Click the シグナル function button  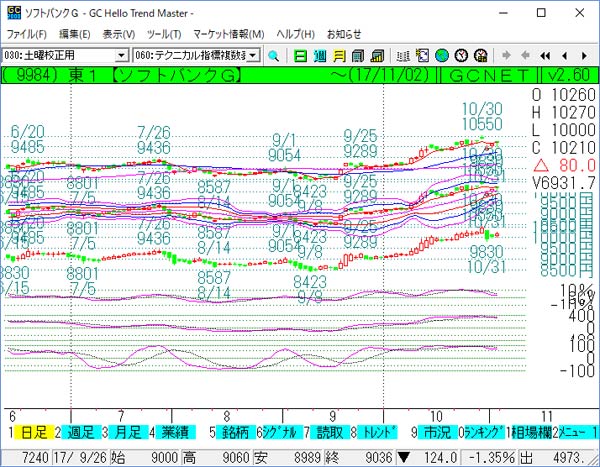(282, 432)
